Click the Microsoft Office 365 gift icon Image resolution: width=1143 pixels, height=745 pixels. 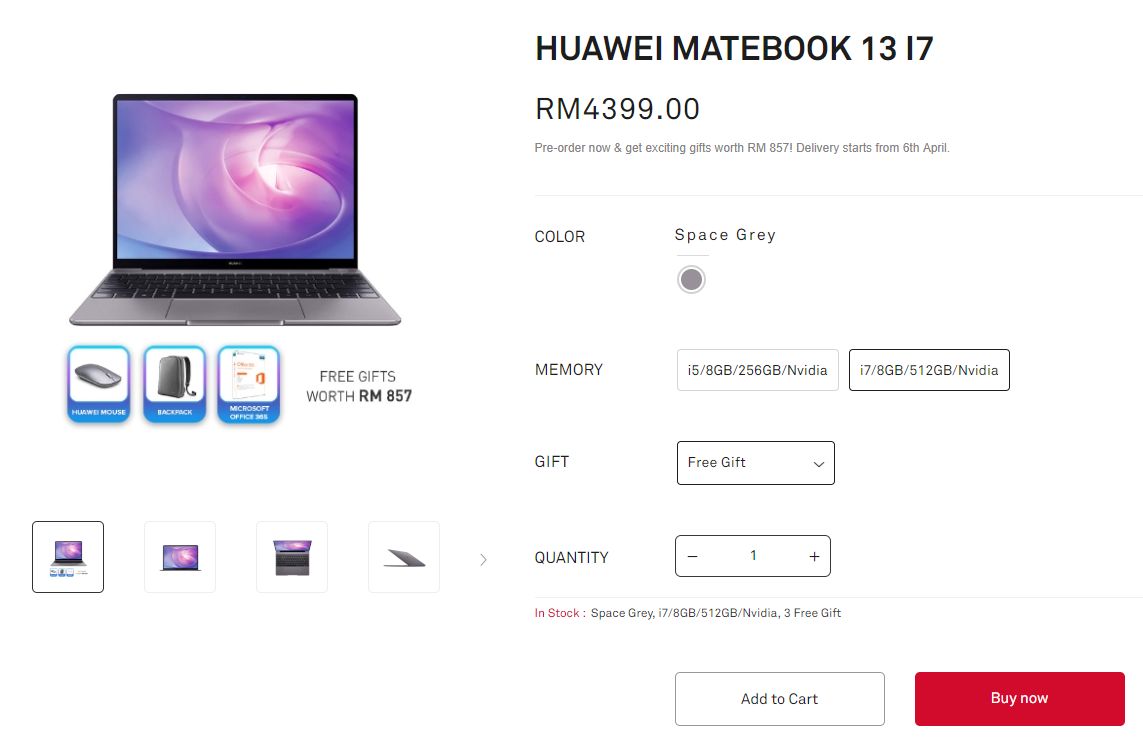point(249,384)
